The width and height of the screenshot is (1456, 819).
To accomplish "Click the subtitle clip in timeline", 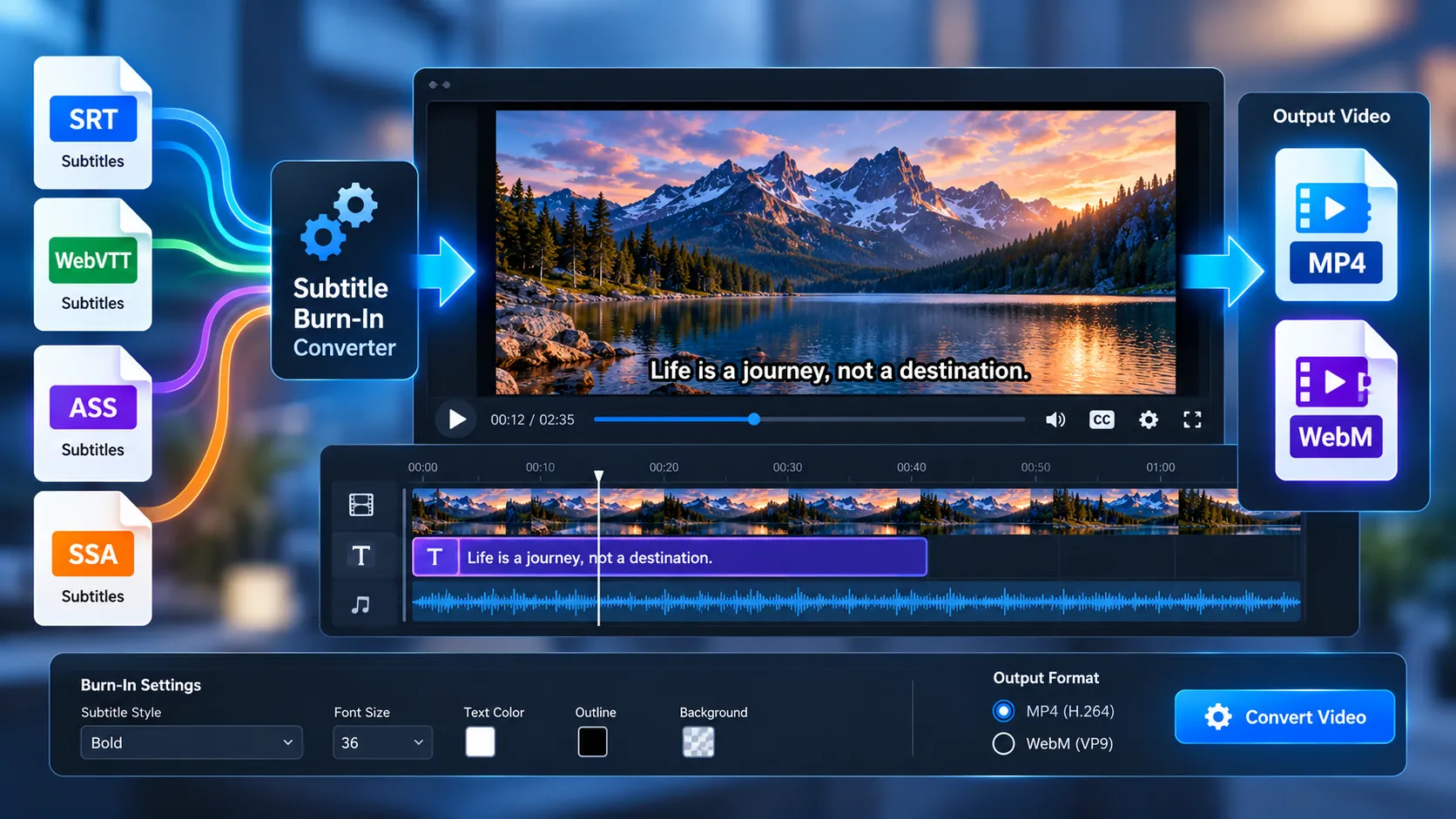I will point(670,557).
